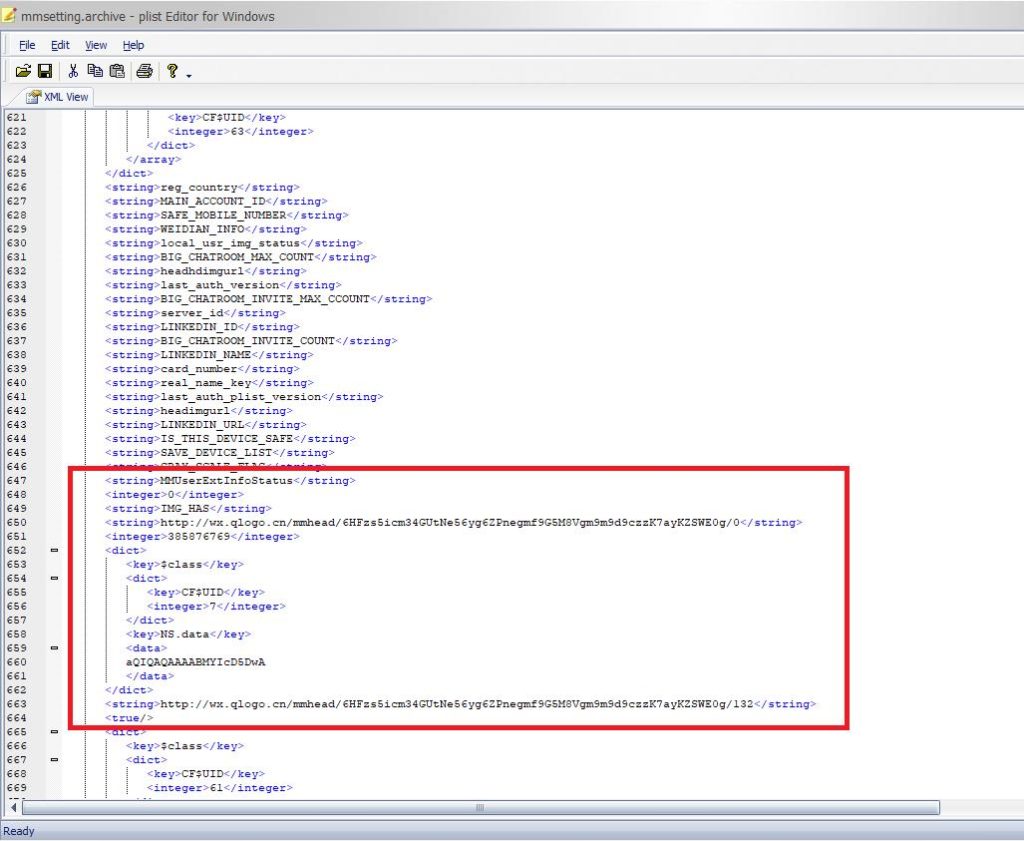Select the XML View tab
The width and height of the screenshot is (1024, 841).
pyautogui.click(x=57, y=97)
